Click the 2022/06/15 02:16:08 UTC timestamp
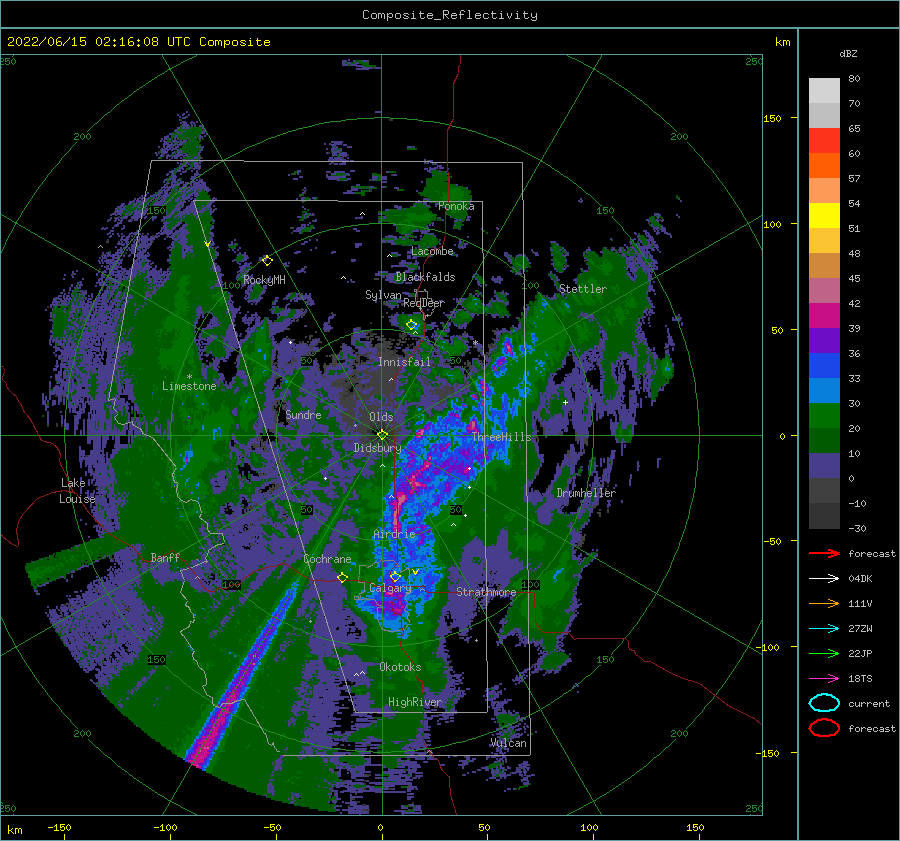Viewport: 900px width, 841px height. pos(99,42)
